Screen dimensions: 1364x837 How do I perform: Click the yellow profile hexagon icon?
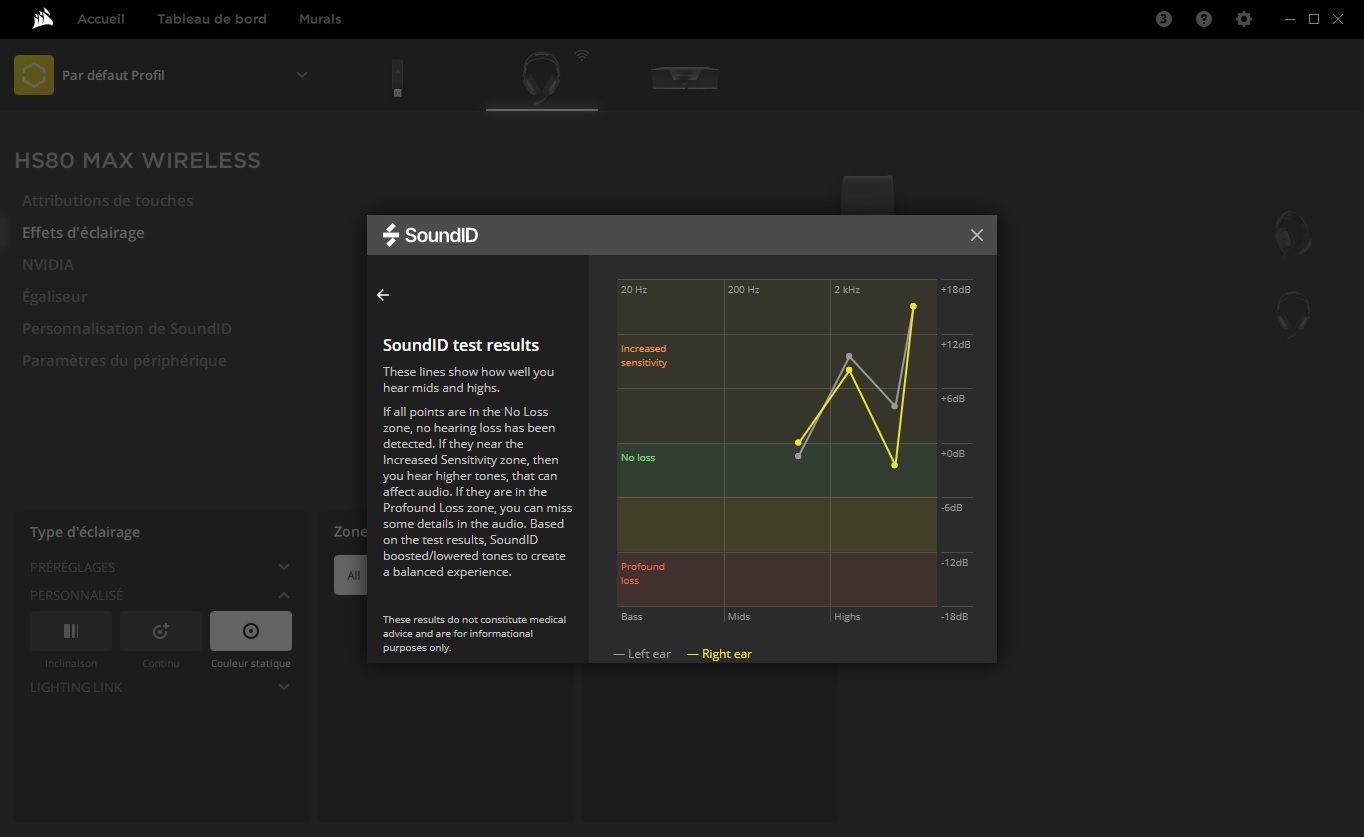click(34, 75)
